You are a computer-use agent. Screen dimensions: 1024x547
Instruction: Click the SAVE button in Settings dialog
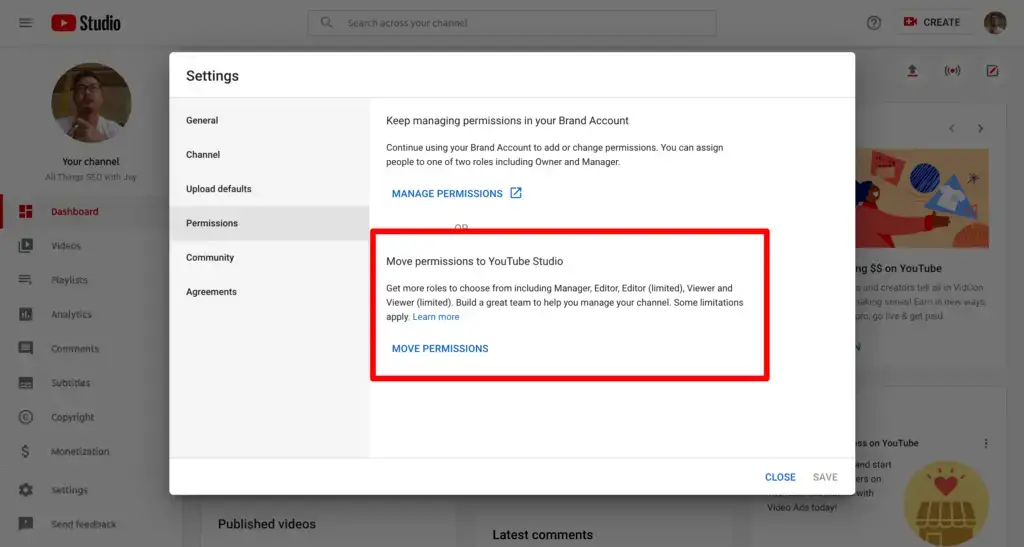(825, 477)
